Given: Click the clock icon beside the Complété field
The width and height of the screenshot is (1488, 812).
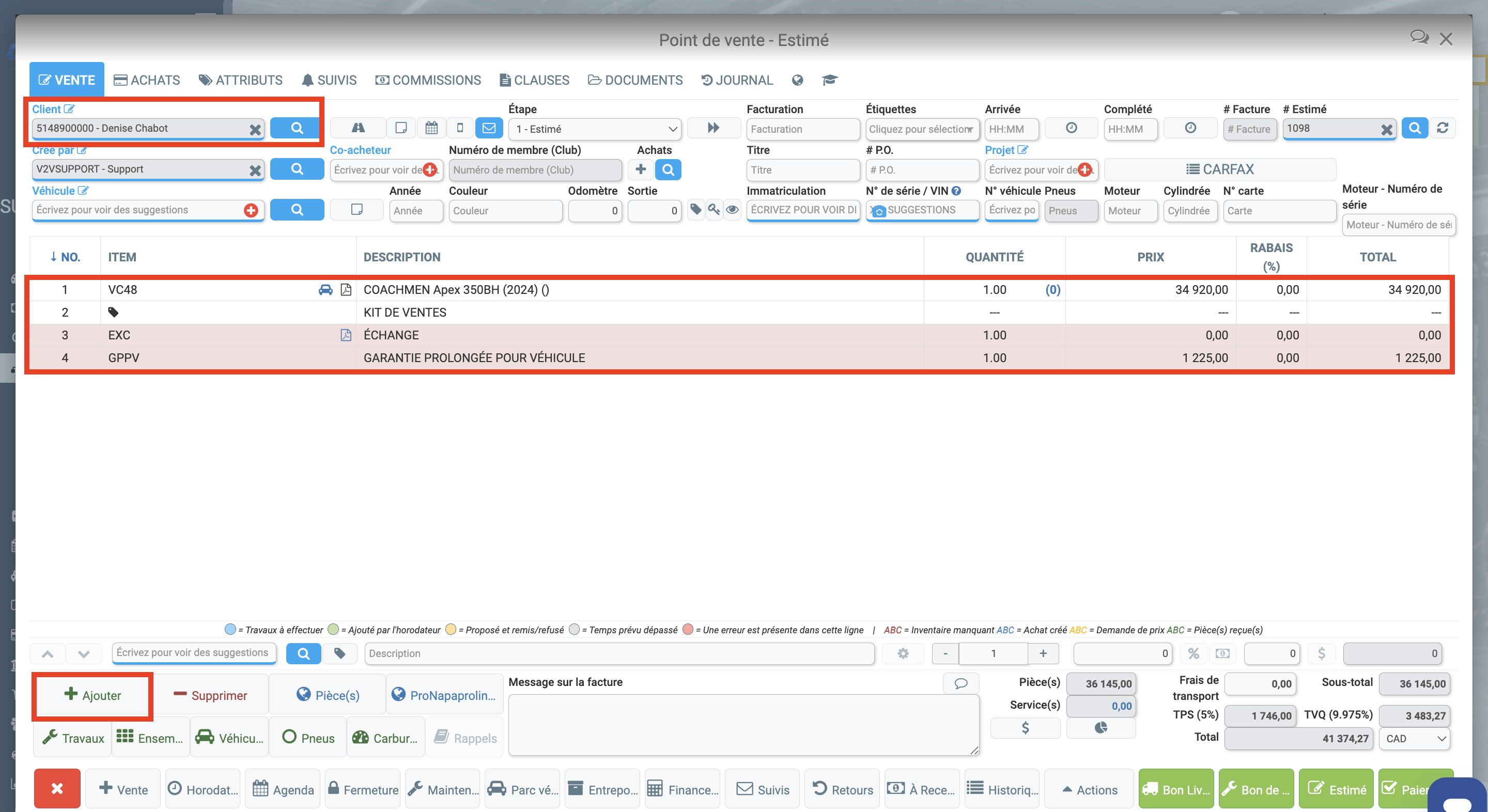Looking at the screenshot, I should (x=1190, y=128).
